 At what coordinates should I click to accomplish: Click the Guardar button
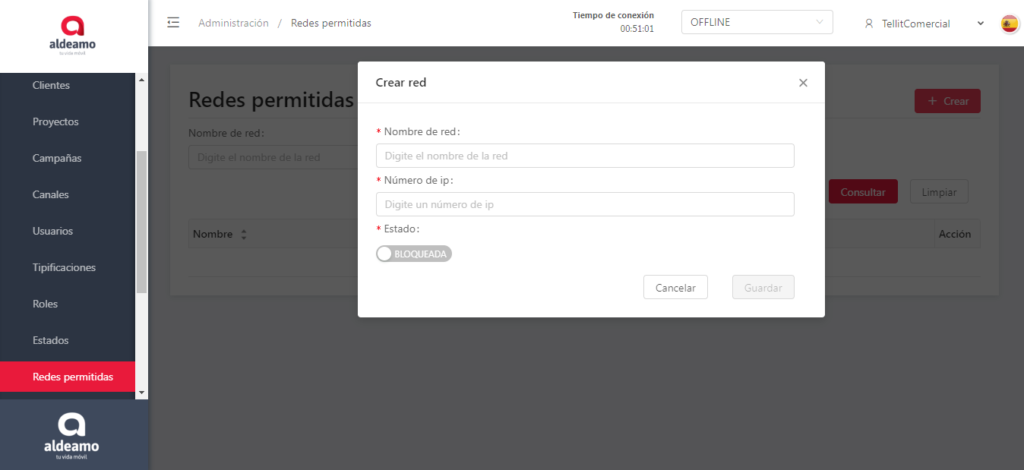point(763,287)
